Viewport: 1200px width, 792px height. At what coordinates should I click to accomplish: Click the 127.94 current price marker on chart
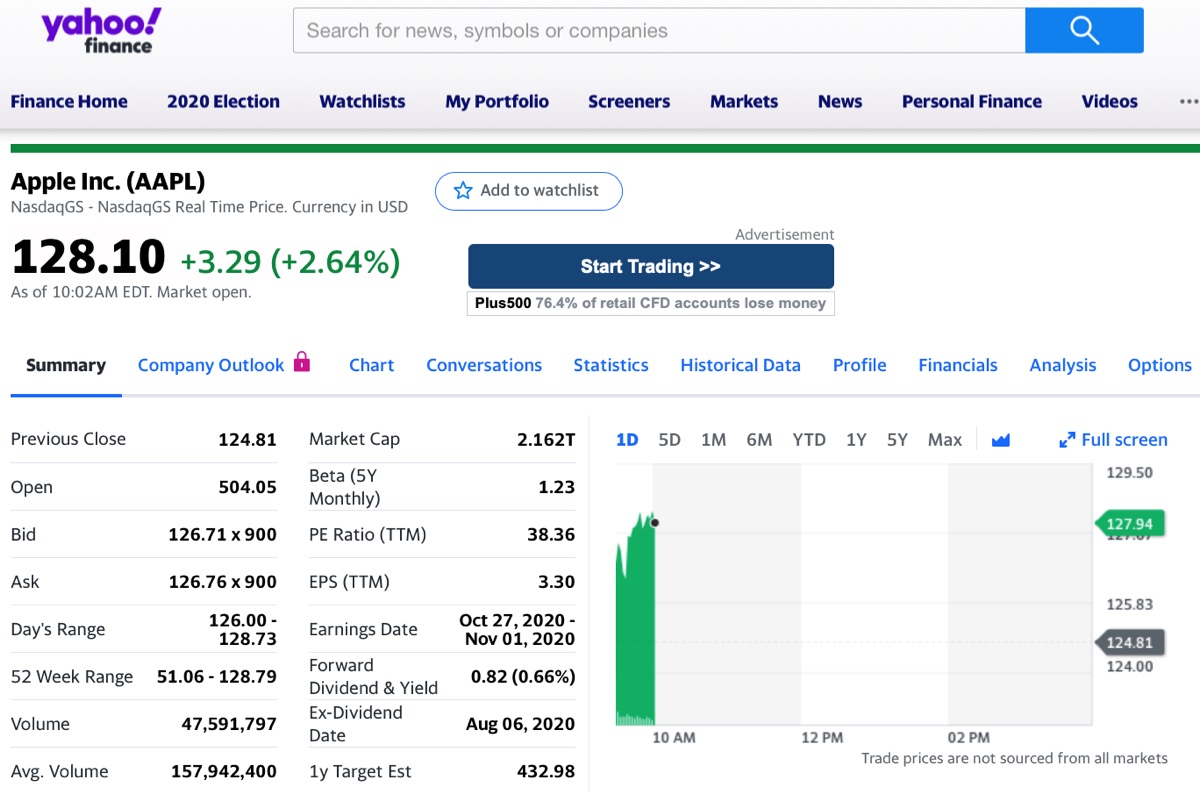tap(1128, 524)
